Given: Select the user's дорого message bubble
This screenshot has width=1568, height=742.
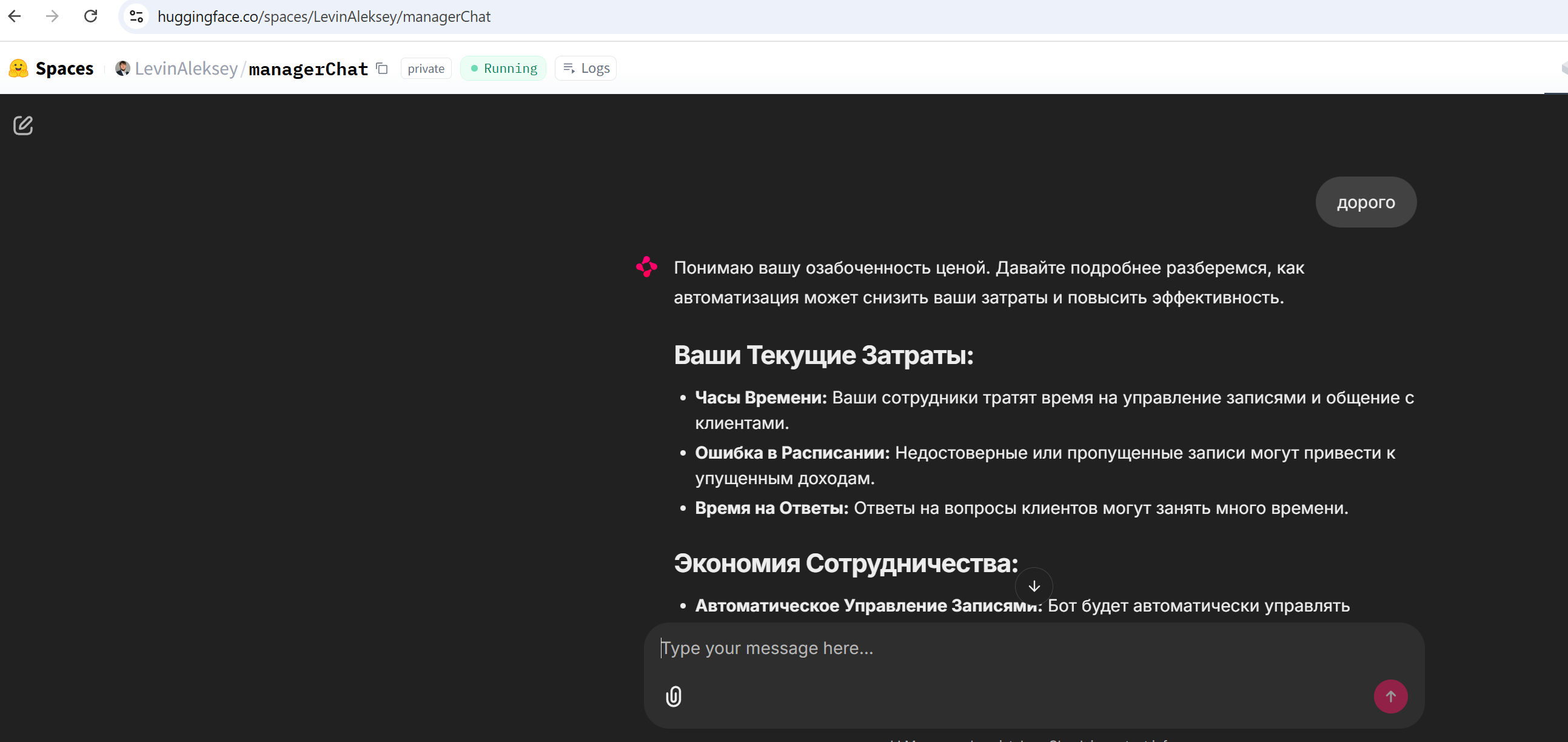Looking at the screenshot, I should click(x=1365, y=201).
